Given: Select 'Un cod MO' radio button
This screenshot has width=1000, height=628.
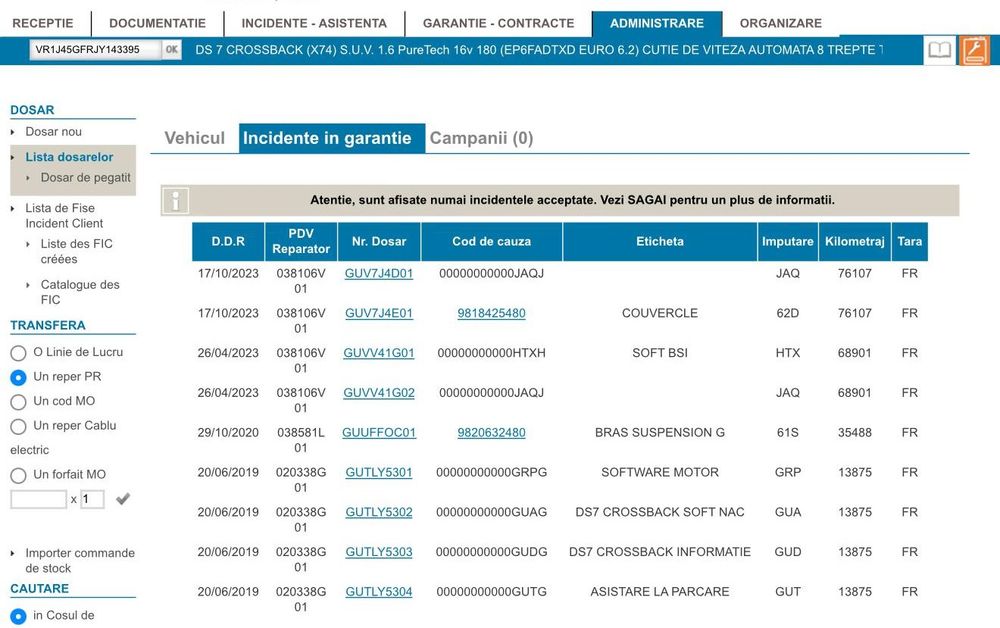Looking at the screenshot, I should click(18, 402).
